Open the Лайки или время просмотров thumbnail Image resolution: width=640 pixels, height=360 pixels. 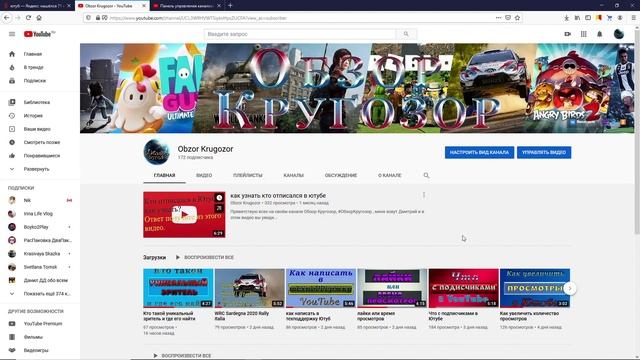pos(392,288)
